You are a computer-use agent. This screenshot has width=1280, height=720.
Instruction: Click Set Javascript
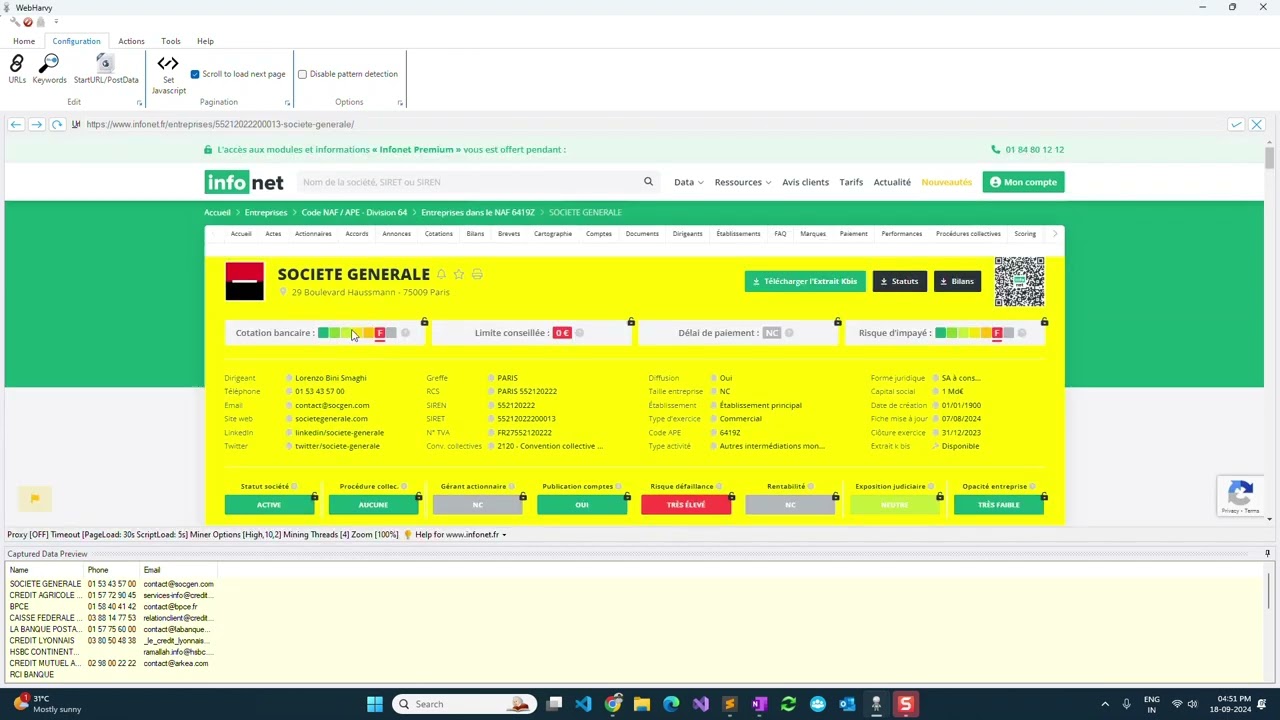coord(168,75)
